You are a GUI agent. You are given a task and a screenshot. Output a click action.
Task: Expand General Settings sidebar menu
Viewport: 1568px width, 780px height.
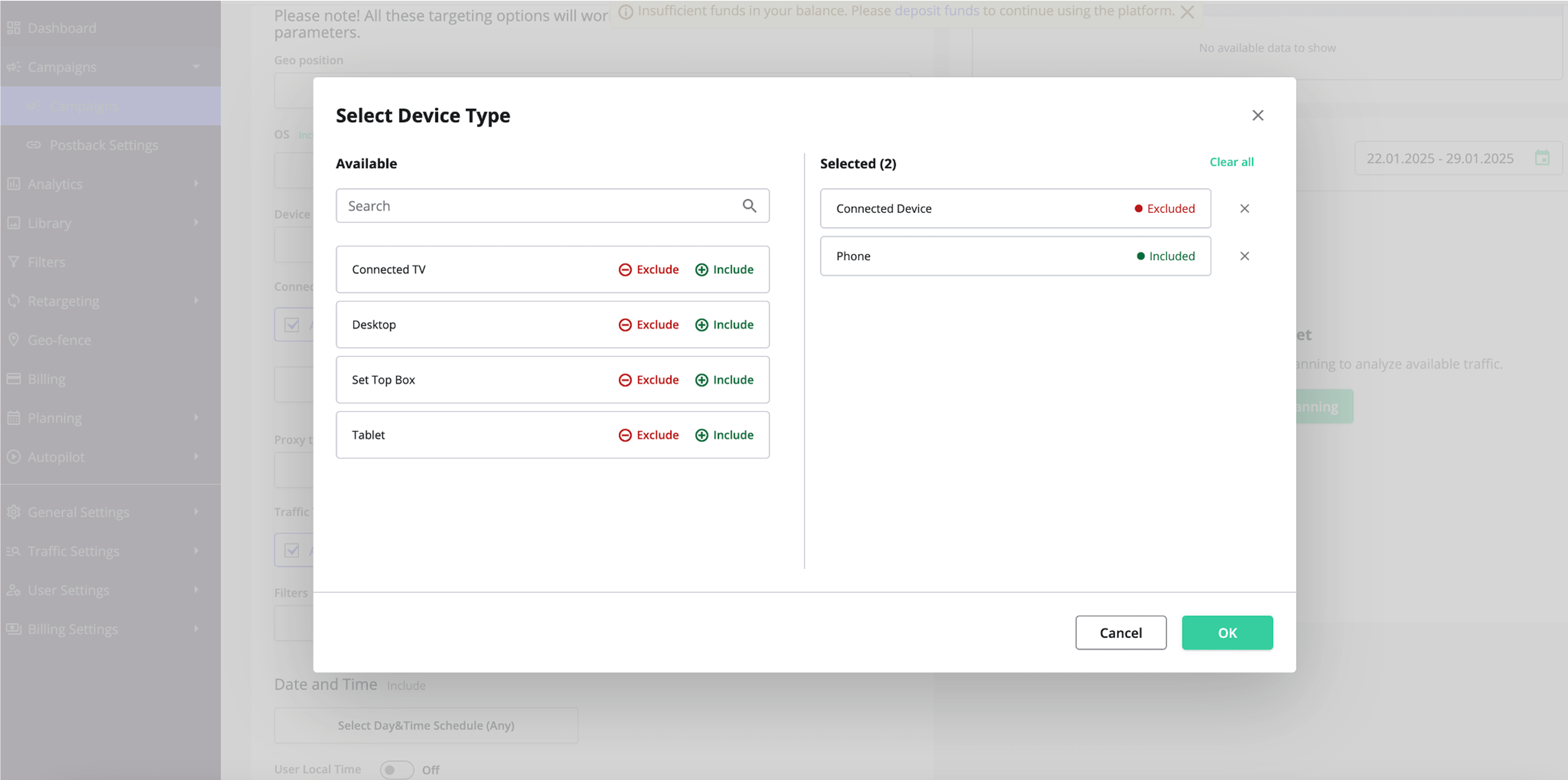pos(110,512)
